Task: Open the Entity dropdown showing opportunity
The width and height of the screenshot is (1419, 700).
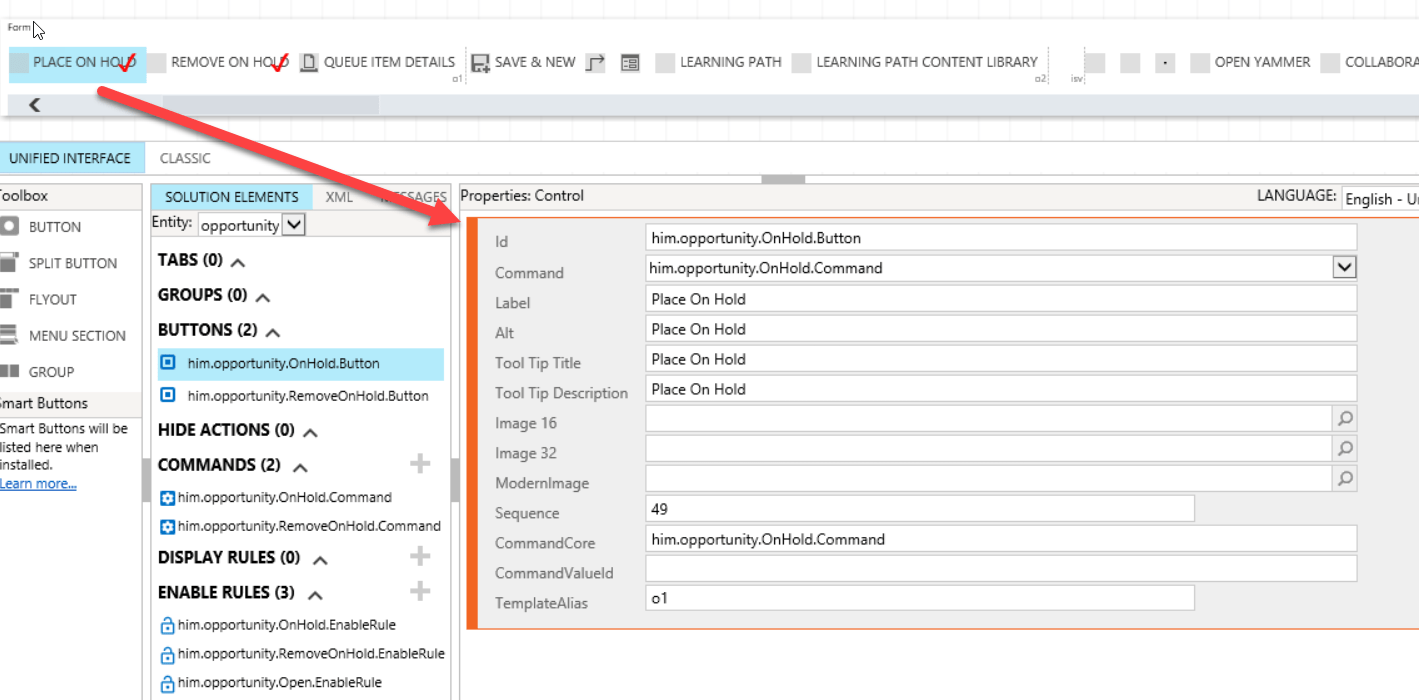Action: tap(288, 224)
